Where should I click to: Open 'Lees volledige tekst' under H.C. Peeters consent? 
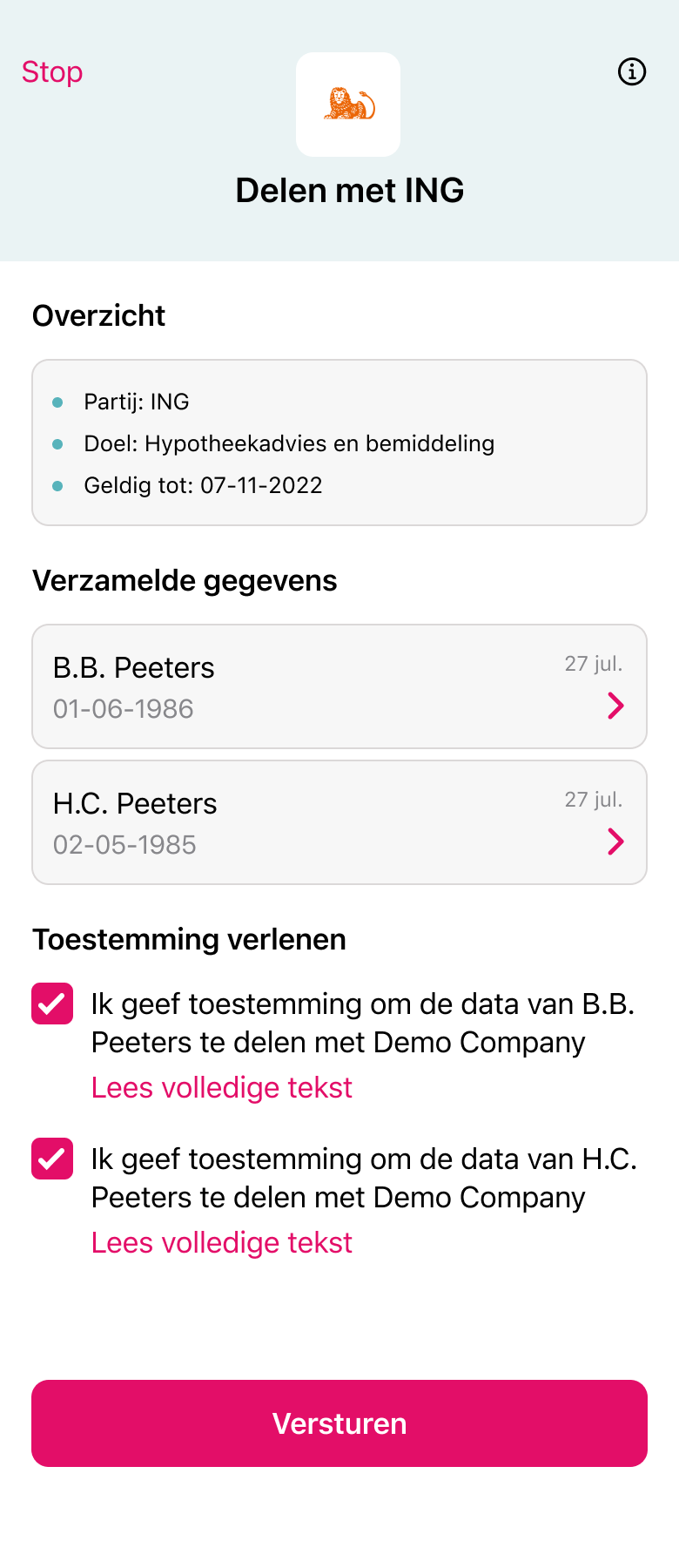[x=222, y=1243]
